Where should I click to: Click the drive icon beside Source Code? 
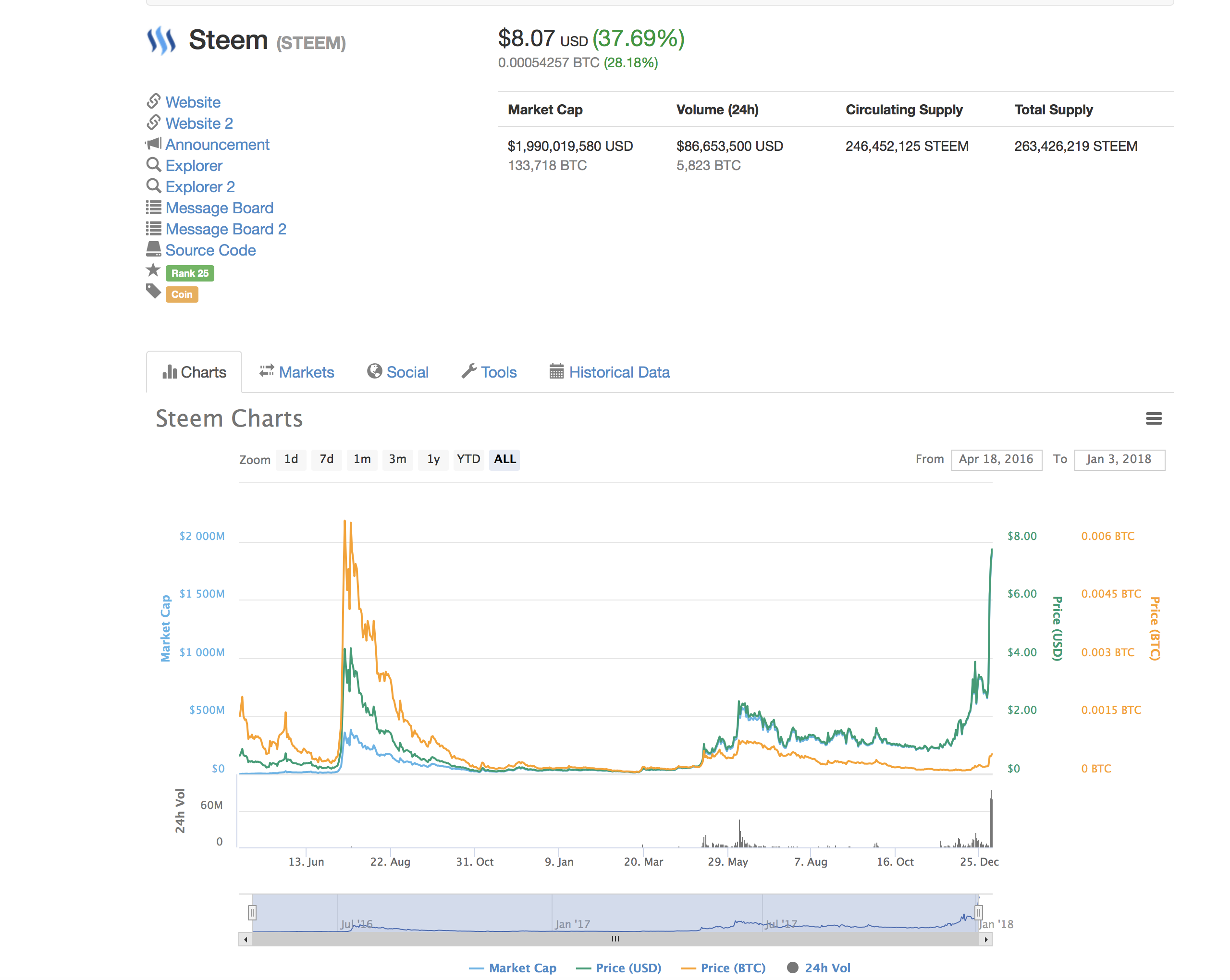(x=153, y=249)
